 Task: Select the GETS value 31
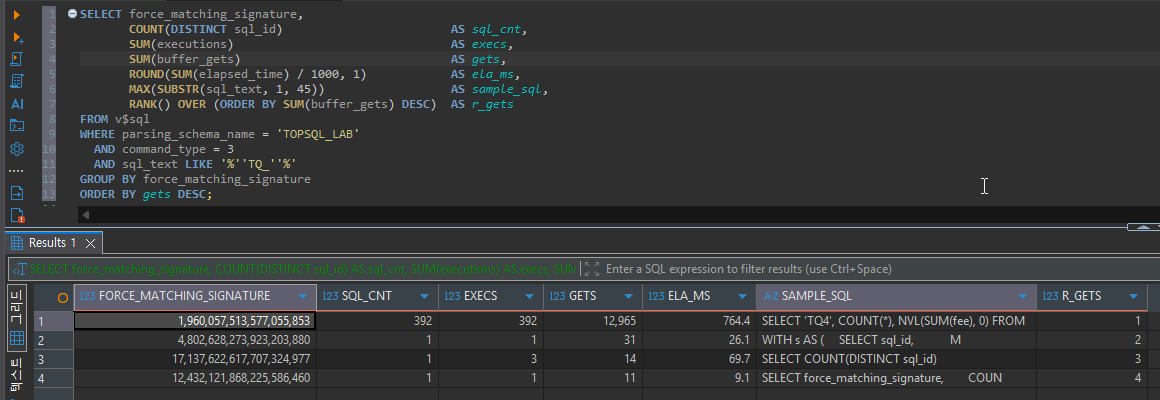click(x=593, y=340)
